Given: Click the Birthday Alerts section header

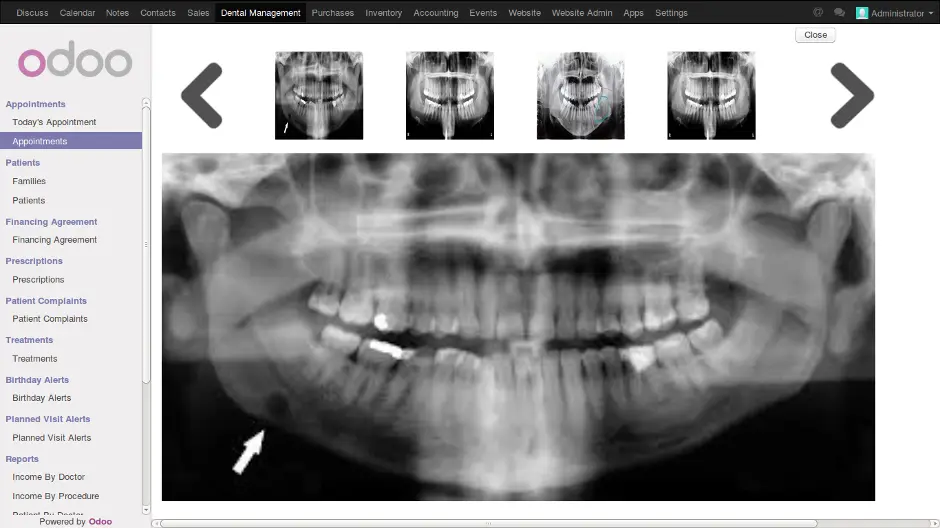Looking at the screenshot, I should 37,380.
